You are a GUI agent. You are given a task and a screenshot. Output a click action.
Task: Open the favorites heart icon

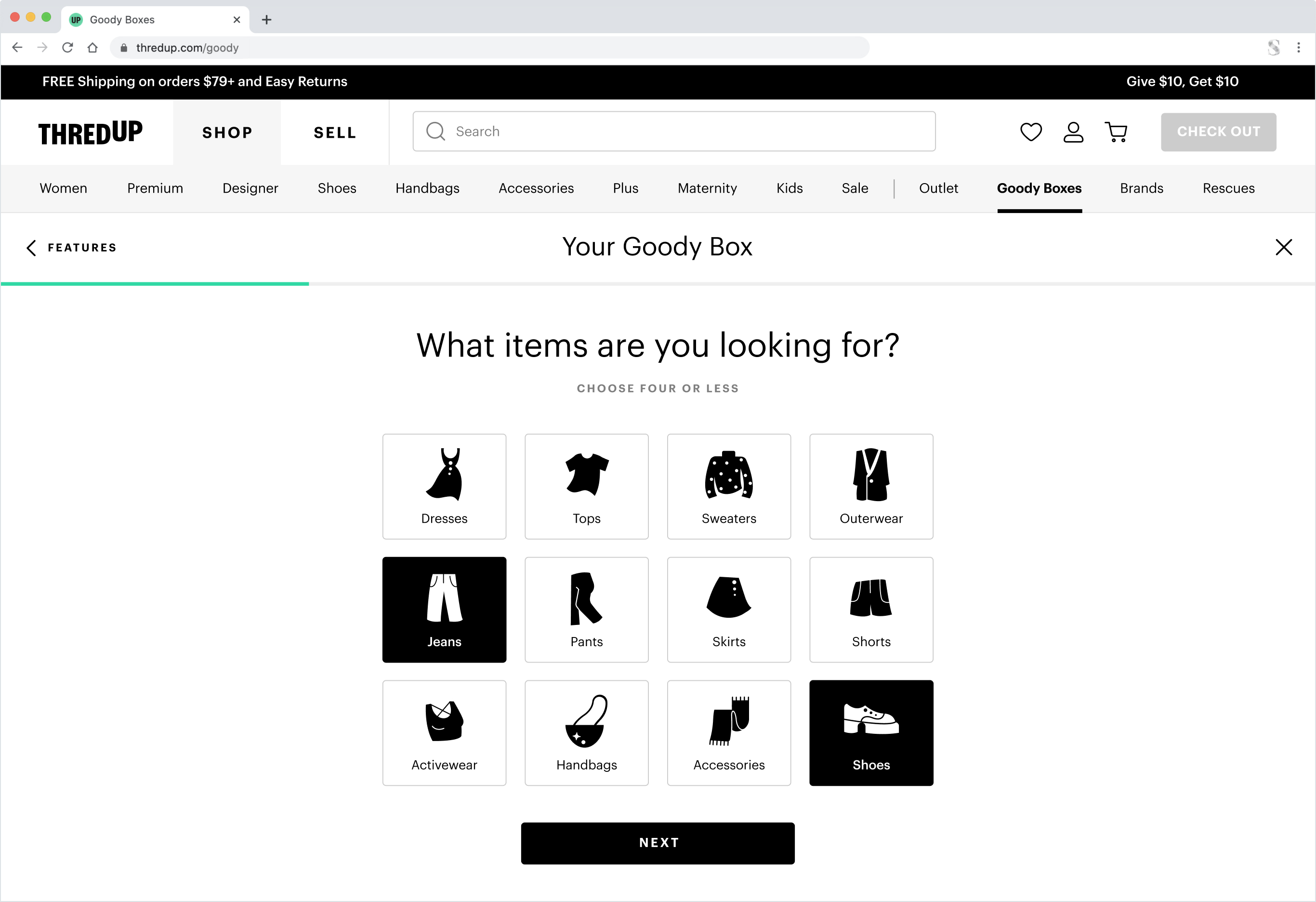1031,132
